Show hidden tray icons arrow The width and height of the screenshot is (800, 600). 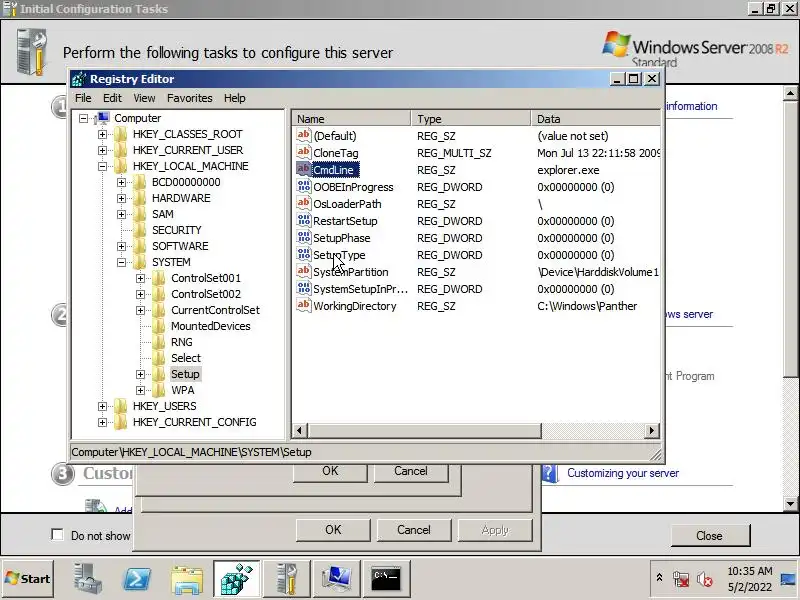point(659,578)
